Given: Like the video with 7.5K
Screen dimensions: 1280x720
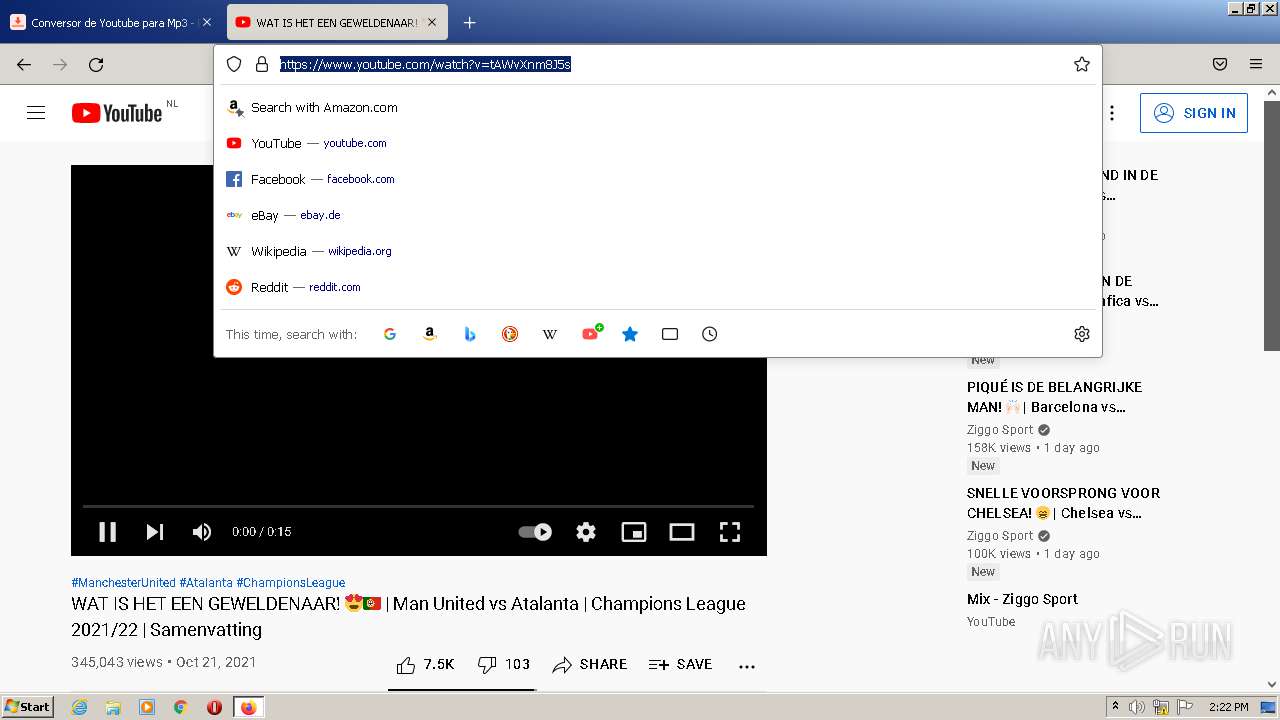Looking at the screenshot, I should [425, 664].
